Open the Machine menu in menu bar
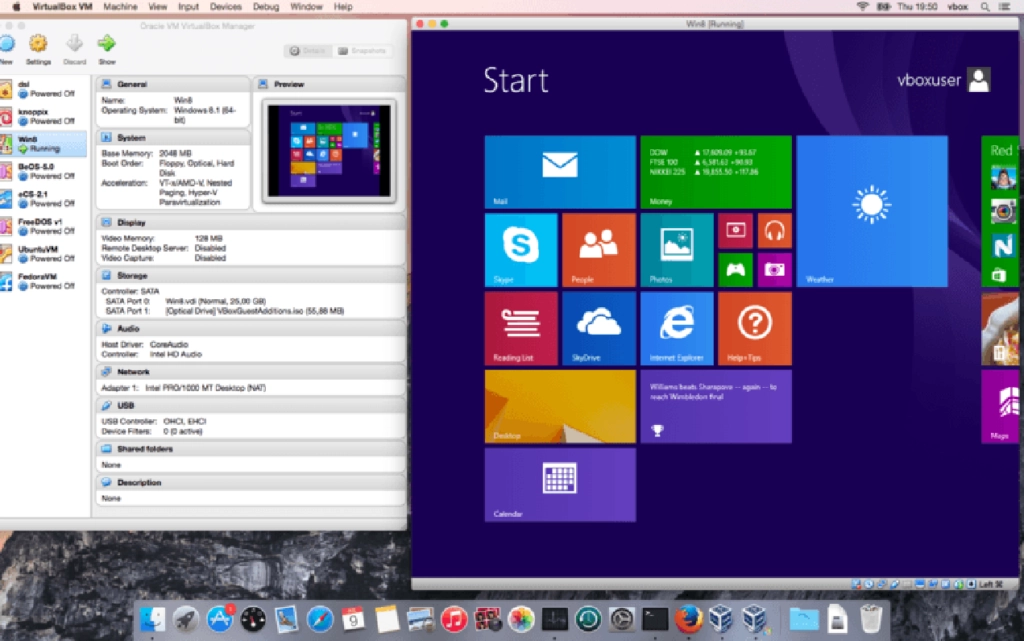 pyautogui.click(x=120, y=7)
